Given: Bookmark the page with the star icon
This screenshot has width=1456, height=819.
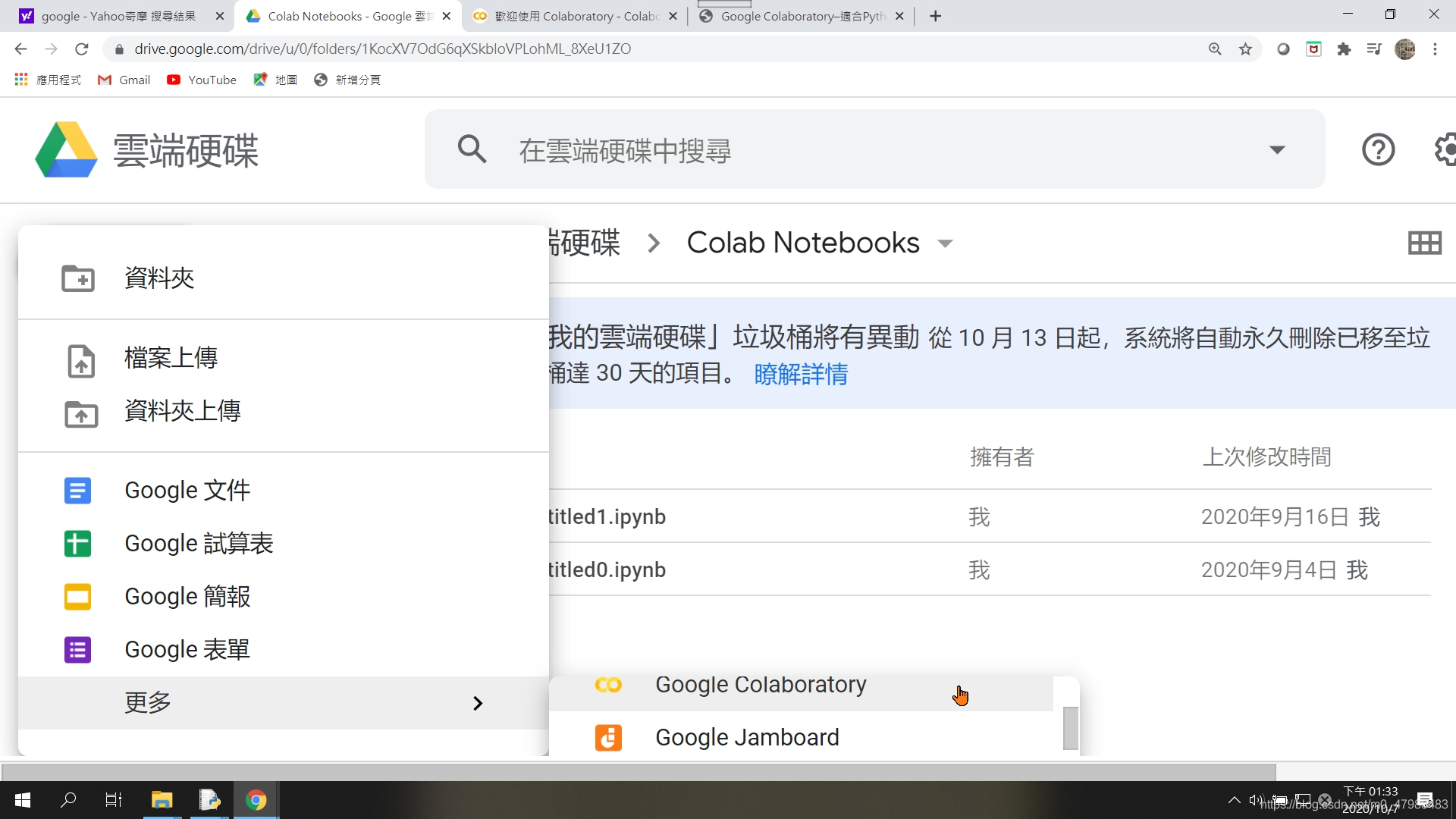Looking at the screenshot, I should tap(1244, 49).
